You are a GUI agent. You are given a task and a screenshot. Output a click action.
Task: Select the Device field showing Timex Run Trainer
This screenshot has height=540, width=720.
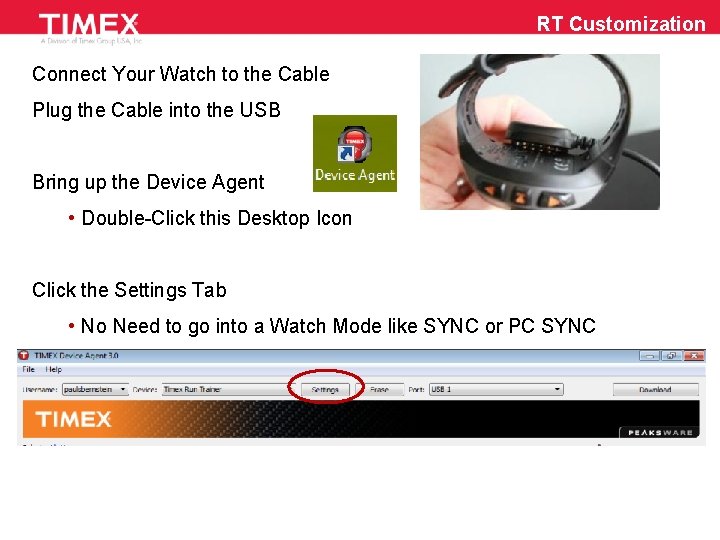[227, 389]
